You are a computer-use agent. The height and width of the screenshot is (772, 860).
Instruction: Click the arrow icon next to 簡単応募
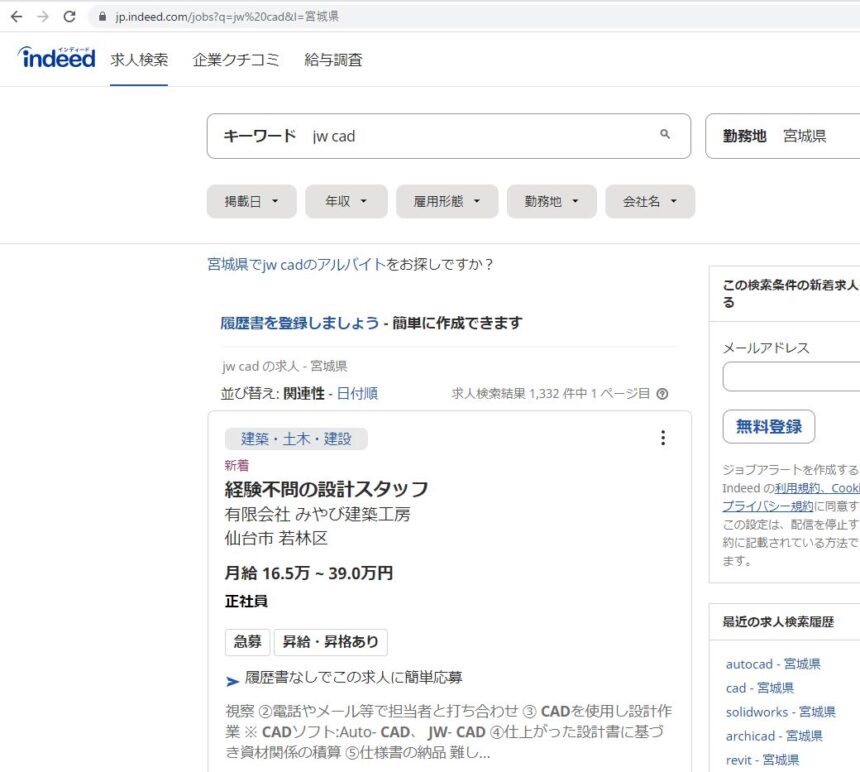233,681
